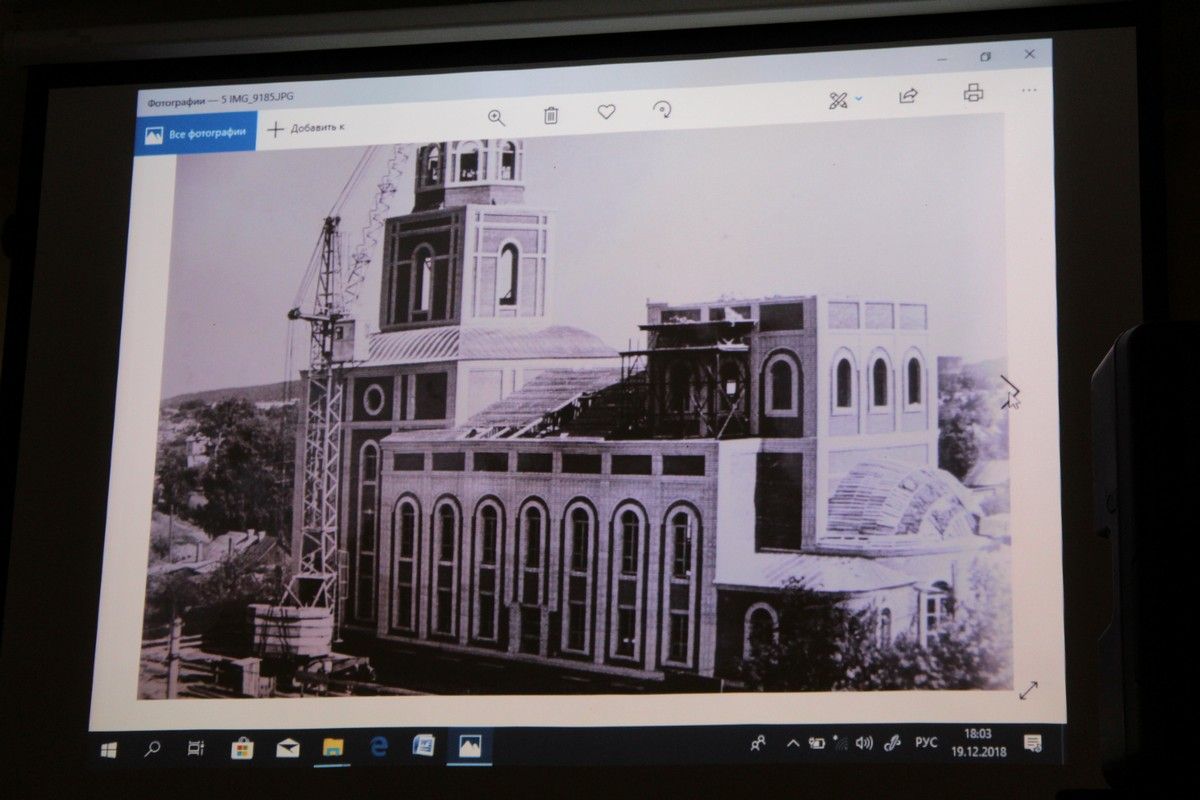Add photo to favorites via heart icon
Image resolution: width=1200 pixels, height=800 pixels.
(x=606, y=112)
